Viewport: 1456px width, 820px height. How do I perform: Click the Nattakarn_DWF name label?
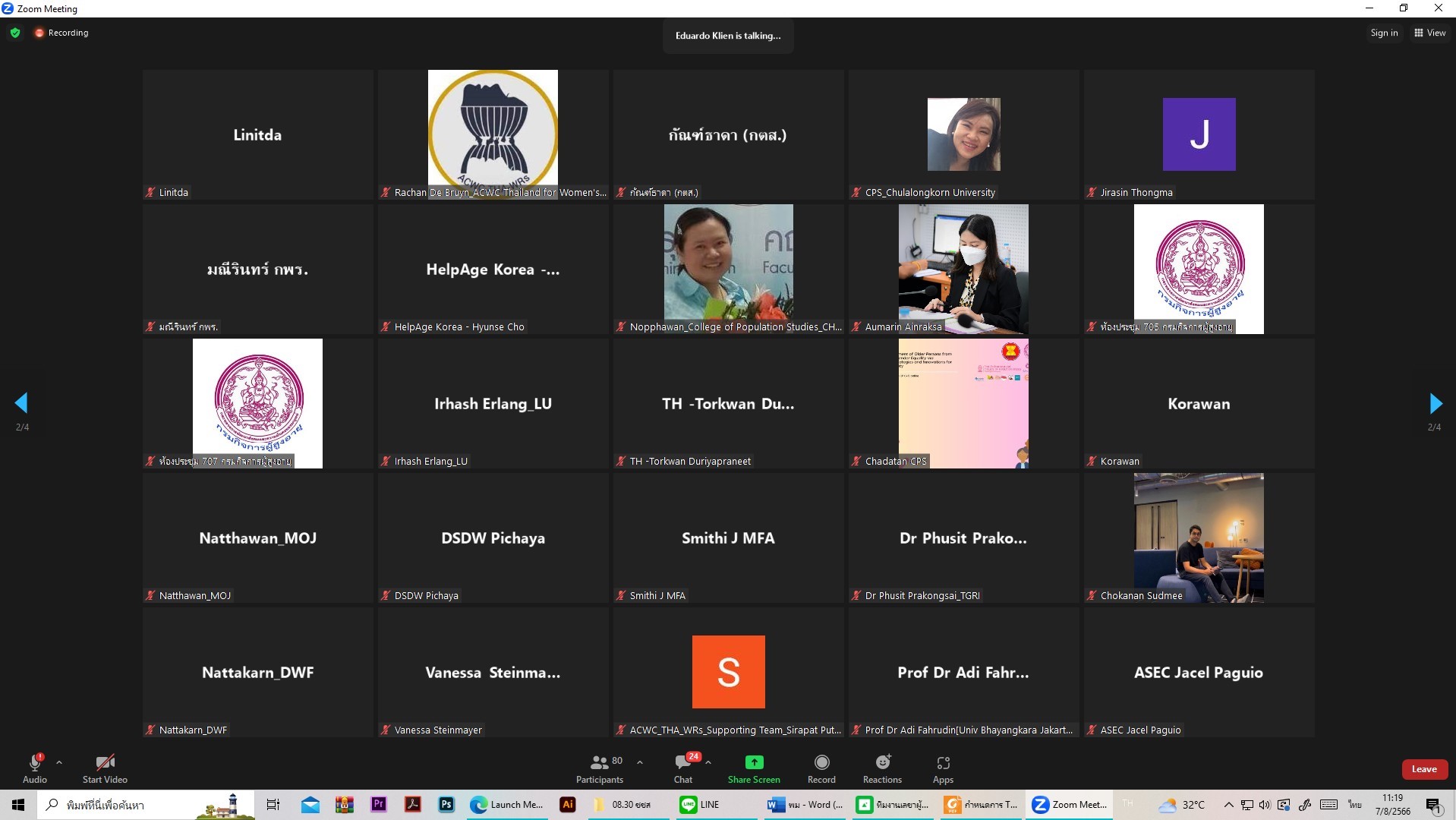coord(193,730)
